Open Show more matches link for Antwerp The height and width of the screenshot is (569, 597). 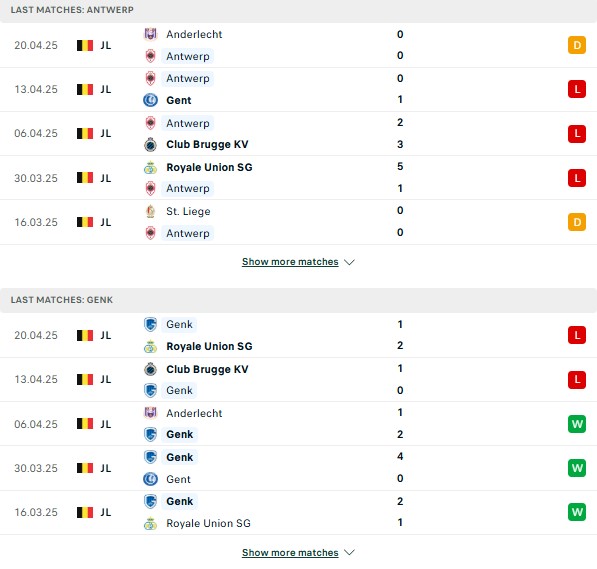coord(290,262)
